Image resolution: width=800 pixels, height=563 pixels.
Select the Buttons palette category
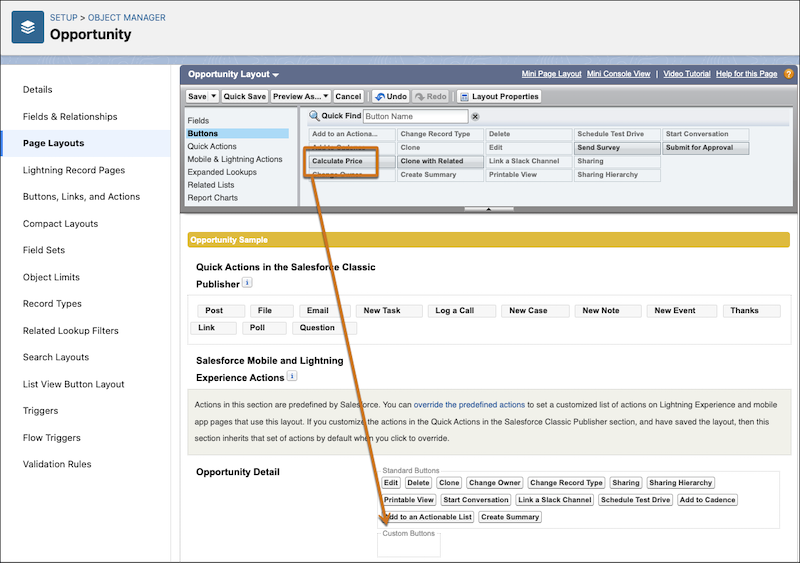coord(237,134)
